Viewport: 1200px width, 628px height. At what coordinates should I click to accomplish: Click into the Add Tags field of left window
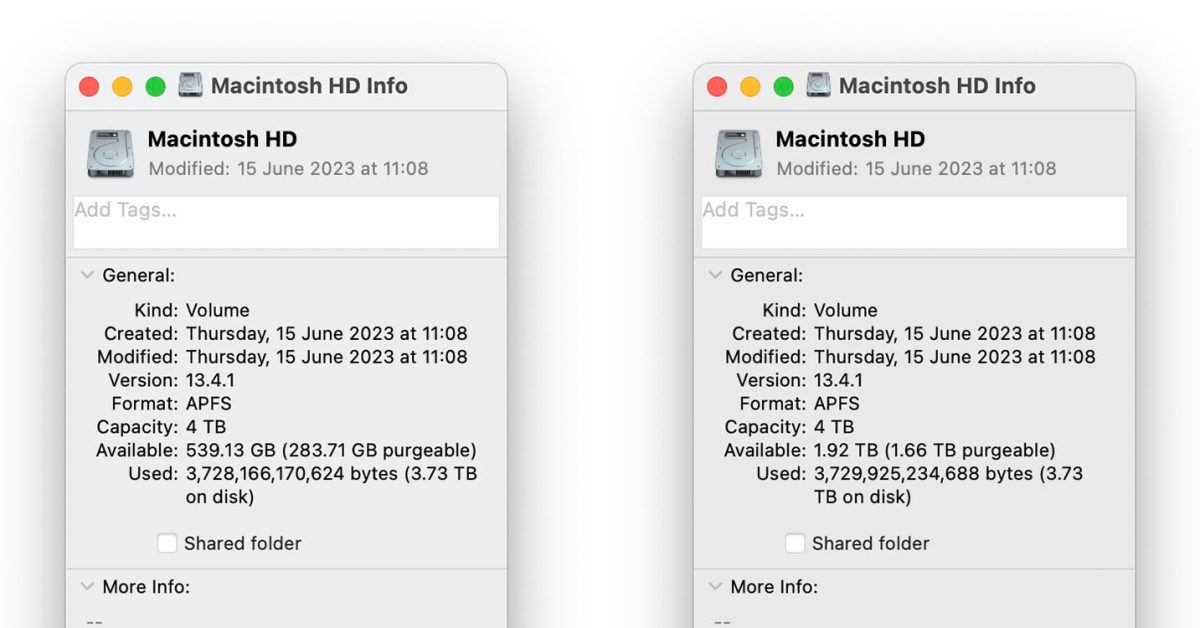tap(285, 221)
